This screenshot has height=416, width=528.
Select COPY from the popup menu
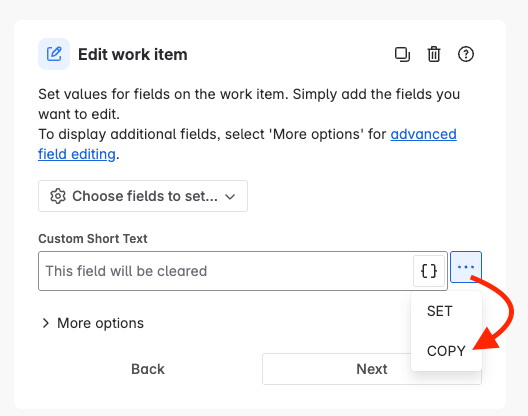click(446, 351)
